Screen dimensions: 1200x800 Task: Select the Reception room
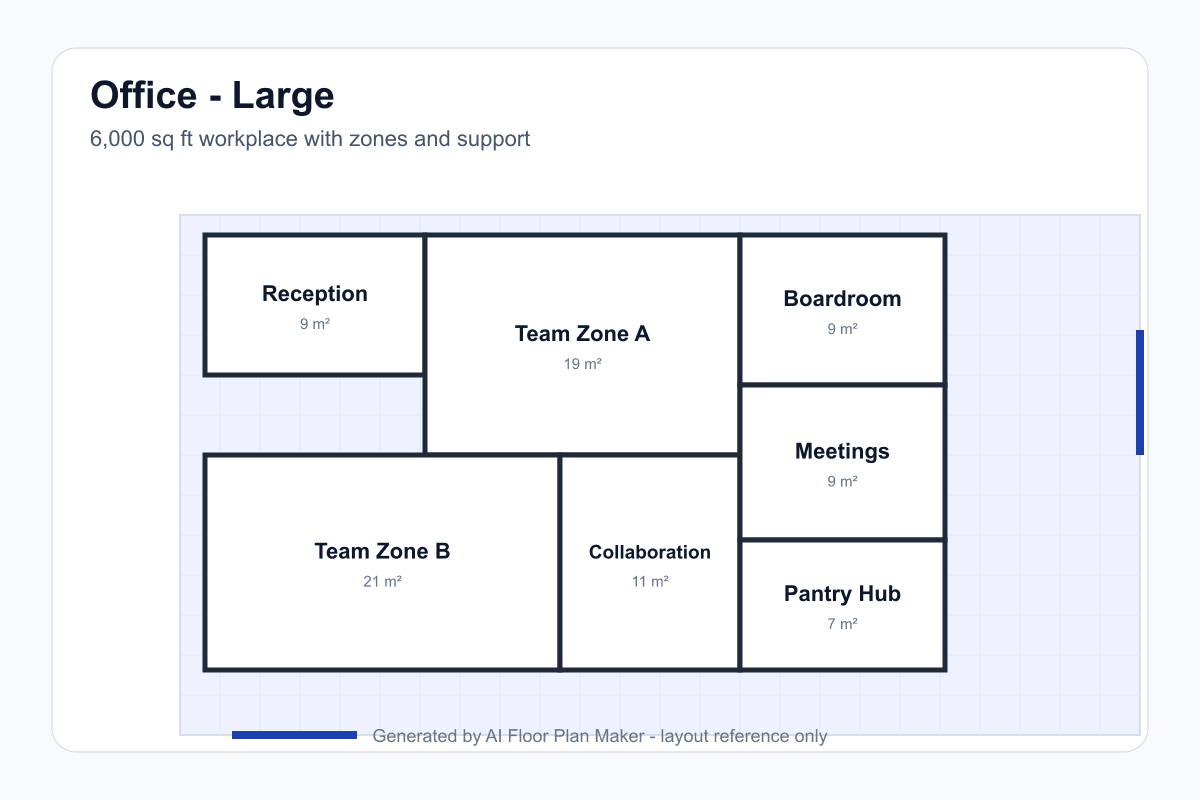pyautogui.click(x=315, y=305)
